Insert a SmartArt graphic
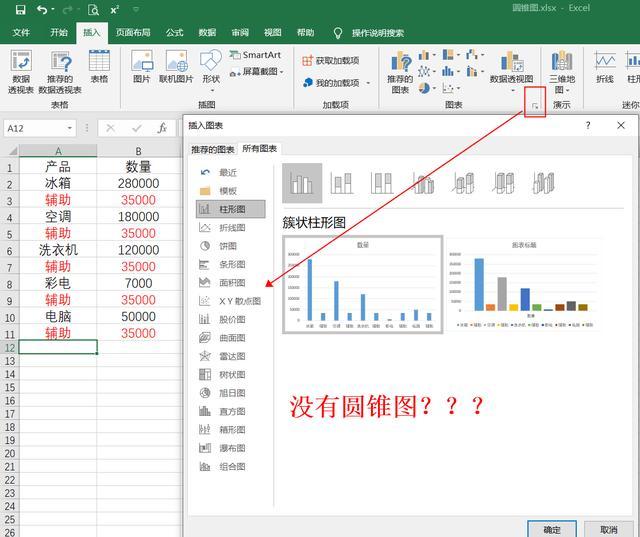Image resolution: width=640 pixels, height=537 pixels. 256,55
